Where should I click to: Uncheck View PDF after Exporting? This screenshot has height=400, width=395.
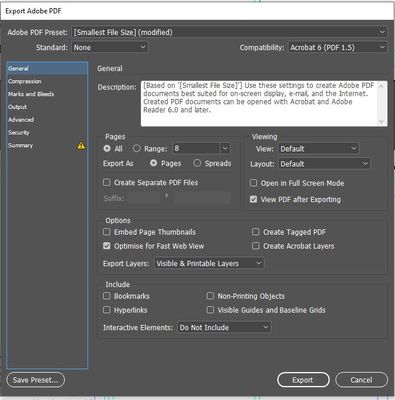click(x=253, y=199)
